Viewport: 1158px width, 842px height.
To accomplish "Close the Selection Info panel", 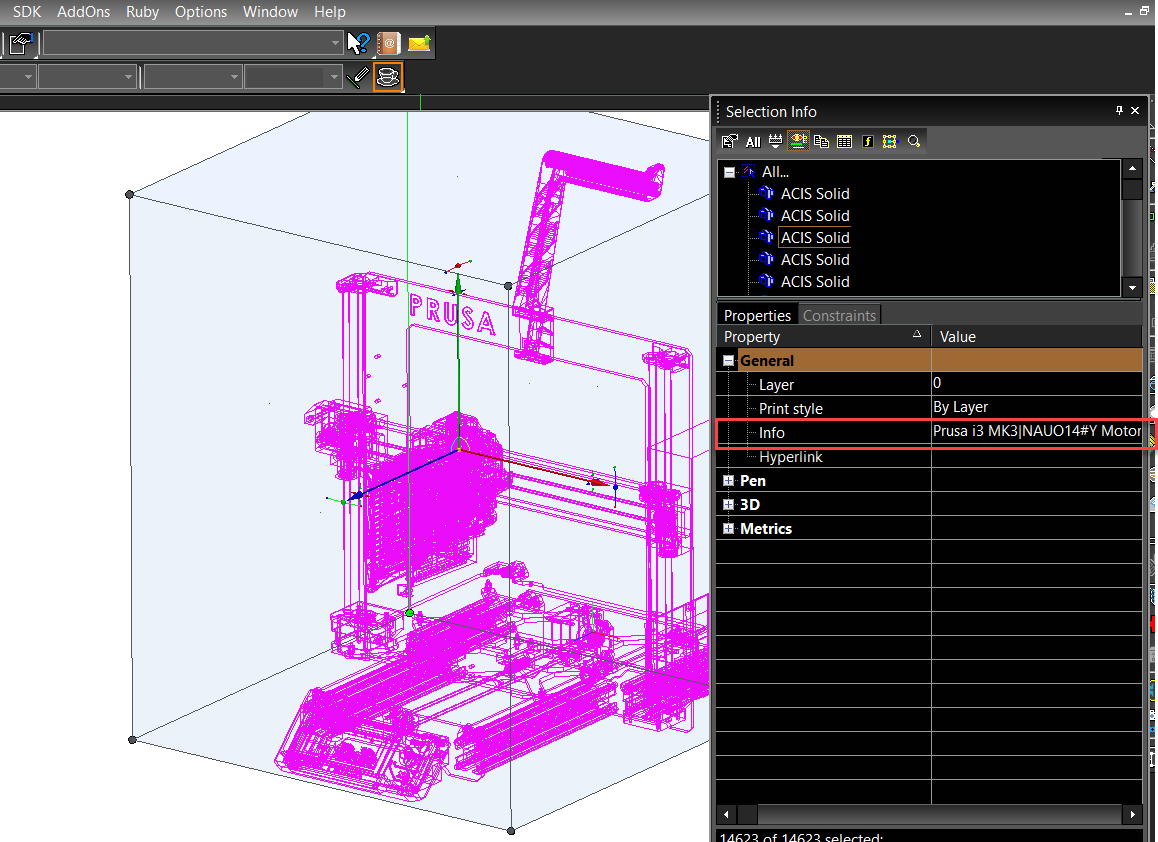I will (1135, 111).
